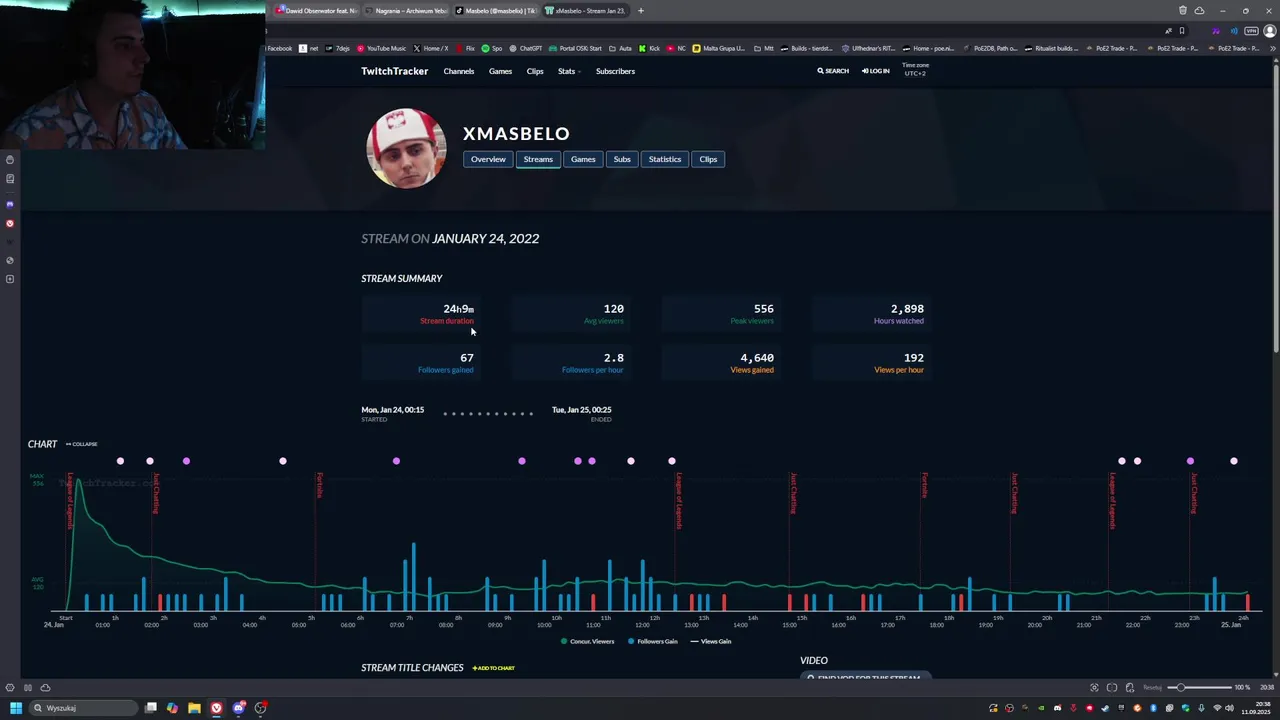Image resolution: width=1280 pixels, height=720 pixels.
Task: Click the TwitchTracker logo
Action: click(394, 71)
